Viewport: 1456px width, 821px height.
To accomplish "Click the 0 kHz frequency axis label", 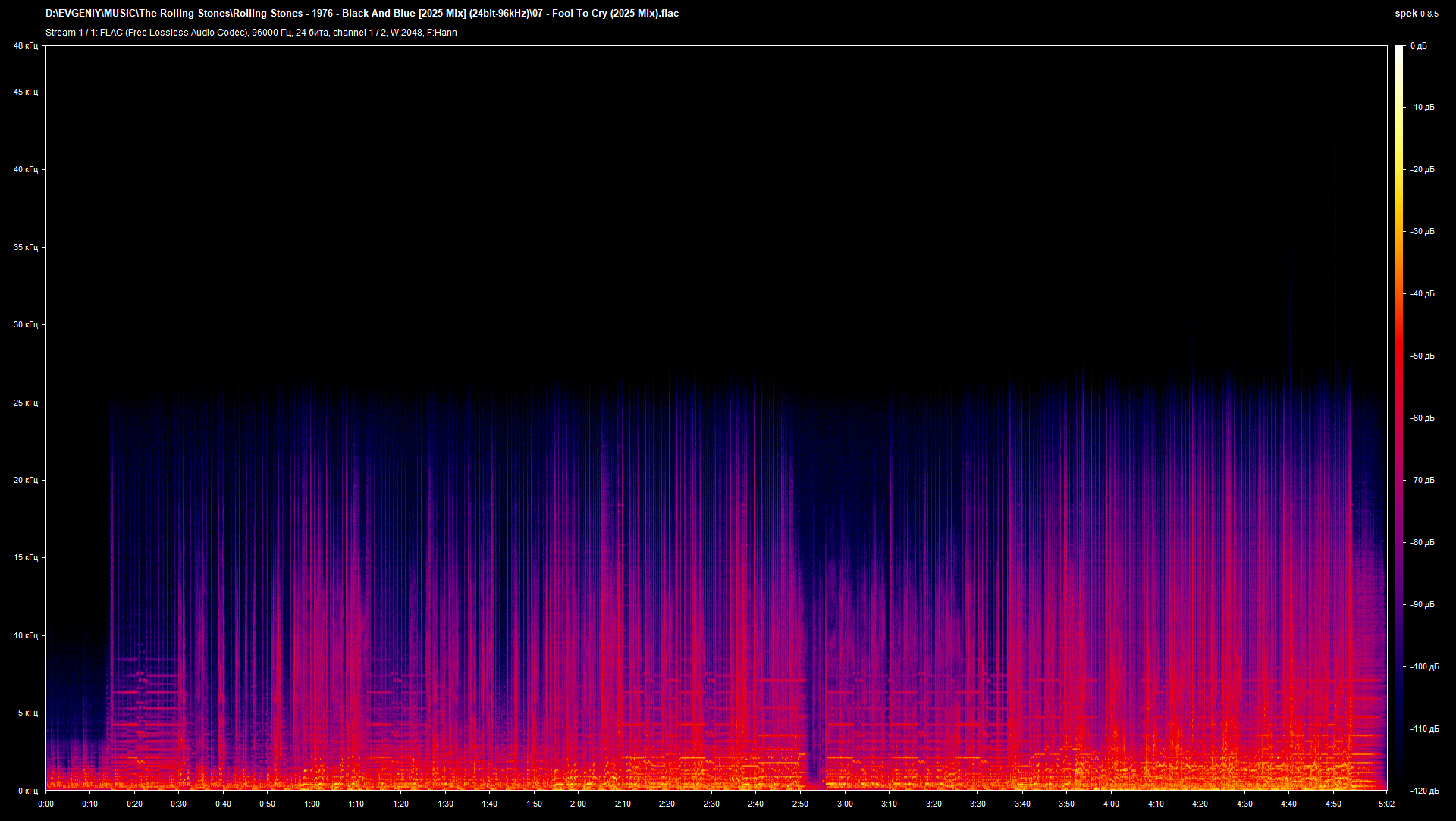I will click(27, 791).
